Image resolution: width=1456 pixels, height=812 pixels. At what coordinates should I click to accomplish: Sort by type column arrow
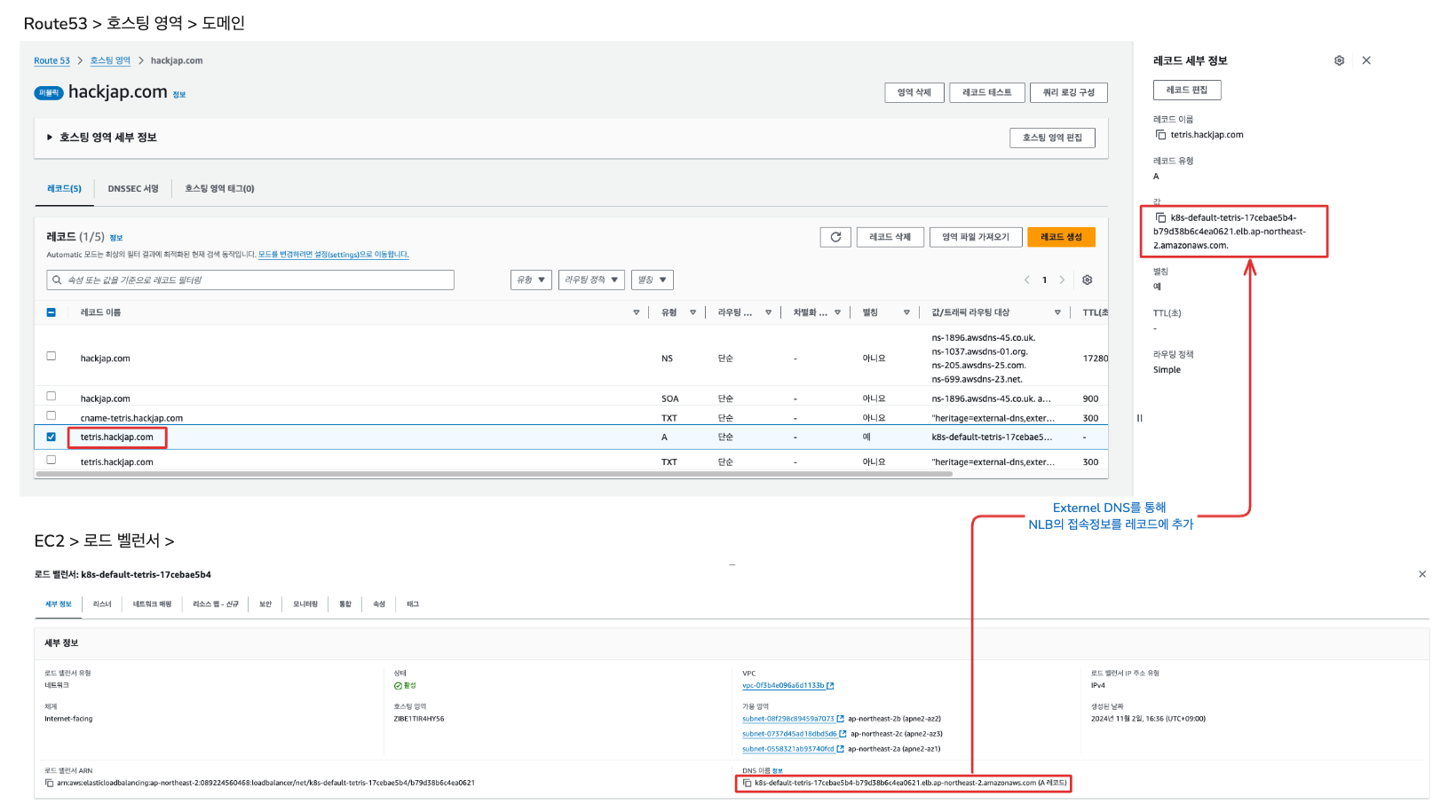(x=693, y=312)
